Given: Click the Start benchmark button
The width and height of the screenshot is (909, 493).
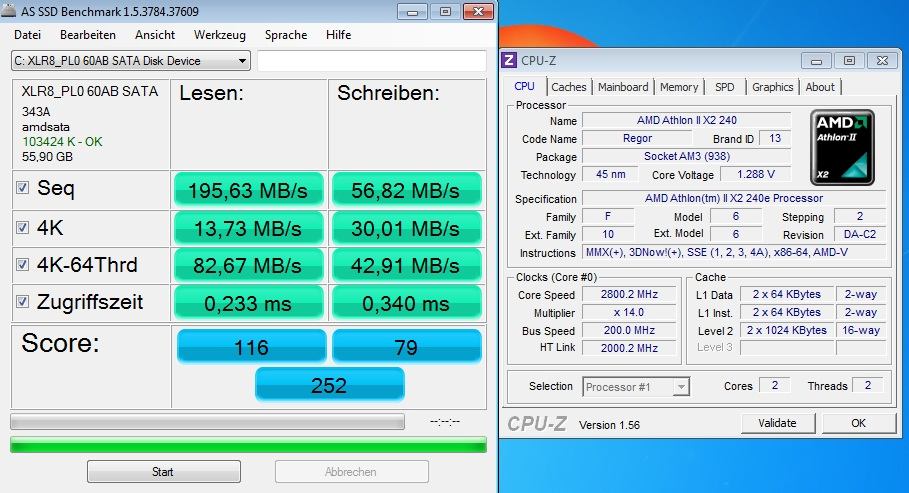Looking at the screenshot, I should pyautogui.click(x=163, y=472).
